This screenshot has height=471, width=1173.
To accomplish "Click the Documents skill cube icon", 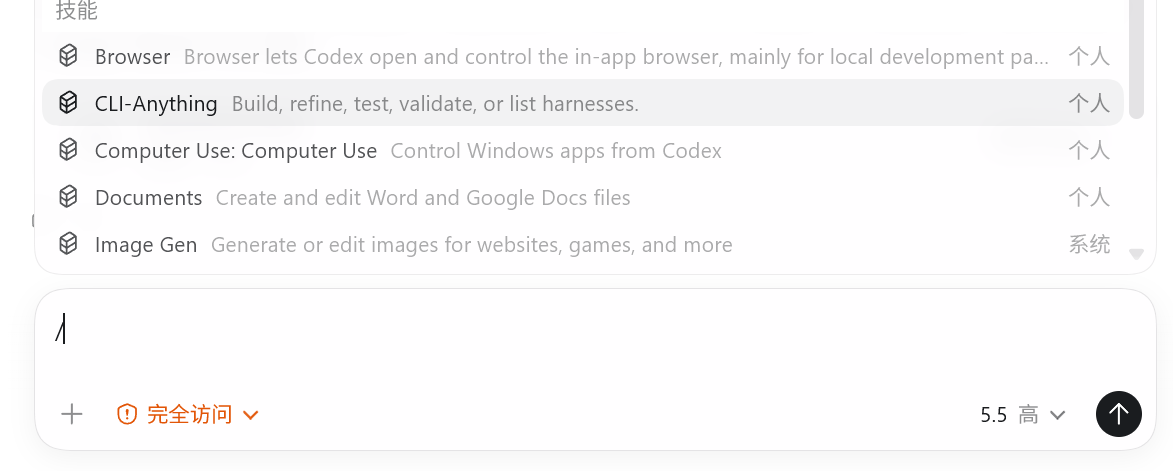I will pos(68,197).
